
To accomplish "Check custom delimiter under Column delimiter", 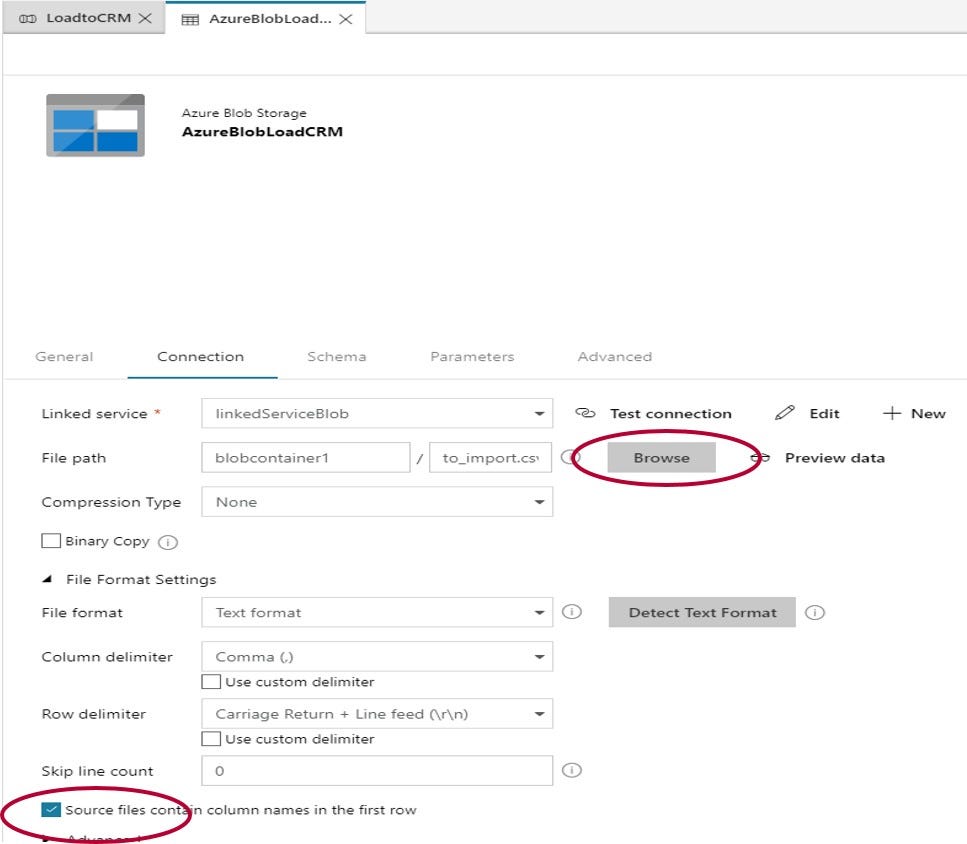I will (211, 682).
